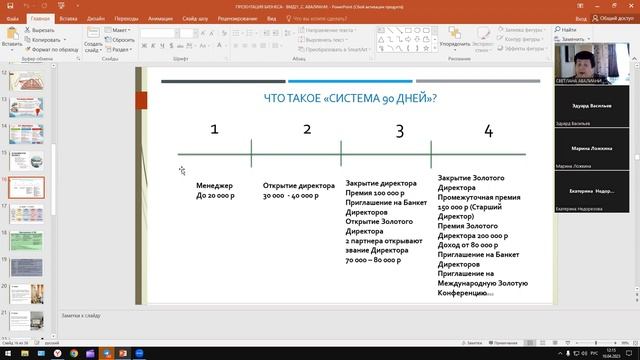Start slideshow from the status bar
This screenshot has height=360, width=640.
pos(568,343)
